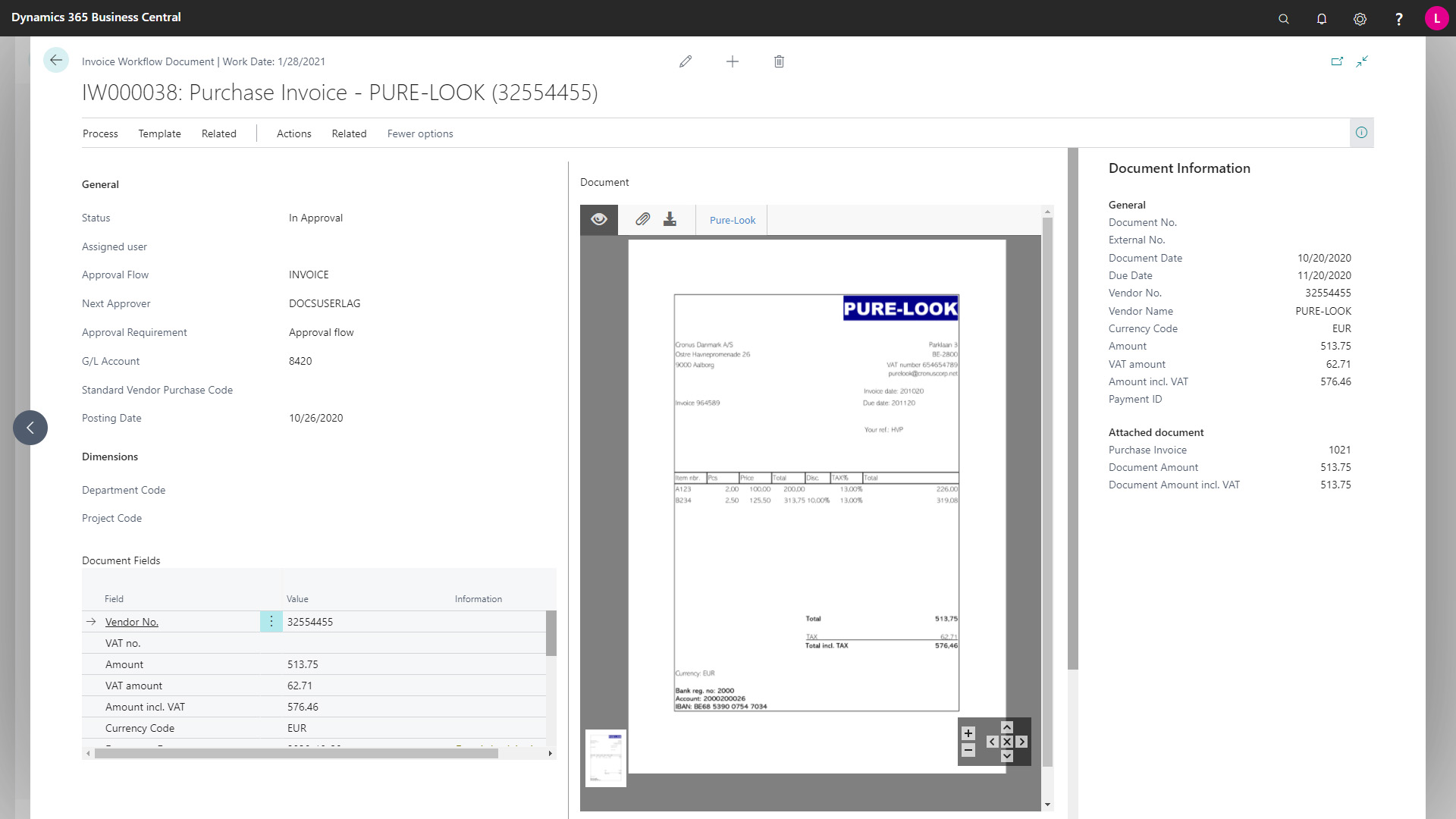Attach a file using the paperclip icon

tap(642, 219)
